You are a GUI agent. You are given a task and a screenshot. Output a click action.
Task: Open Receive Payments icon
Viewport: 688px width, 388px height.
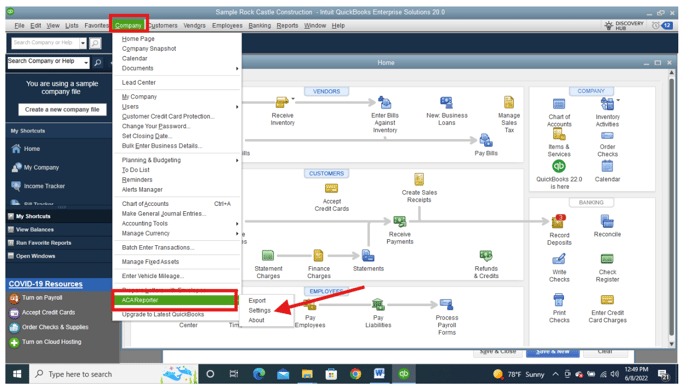tap(399, 221)
